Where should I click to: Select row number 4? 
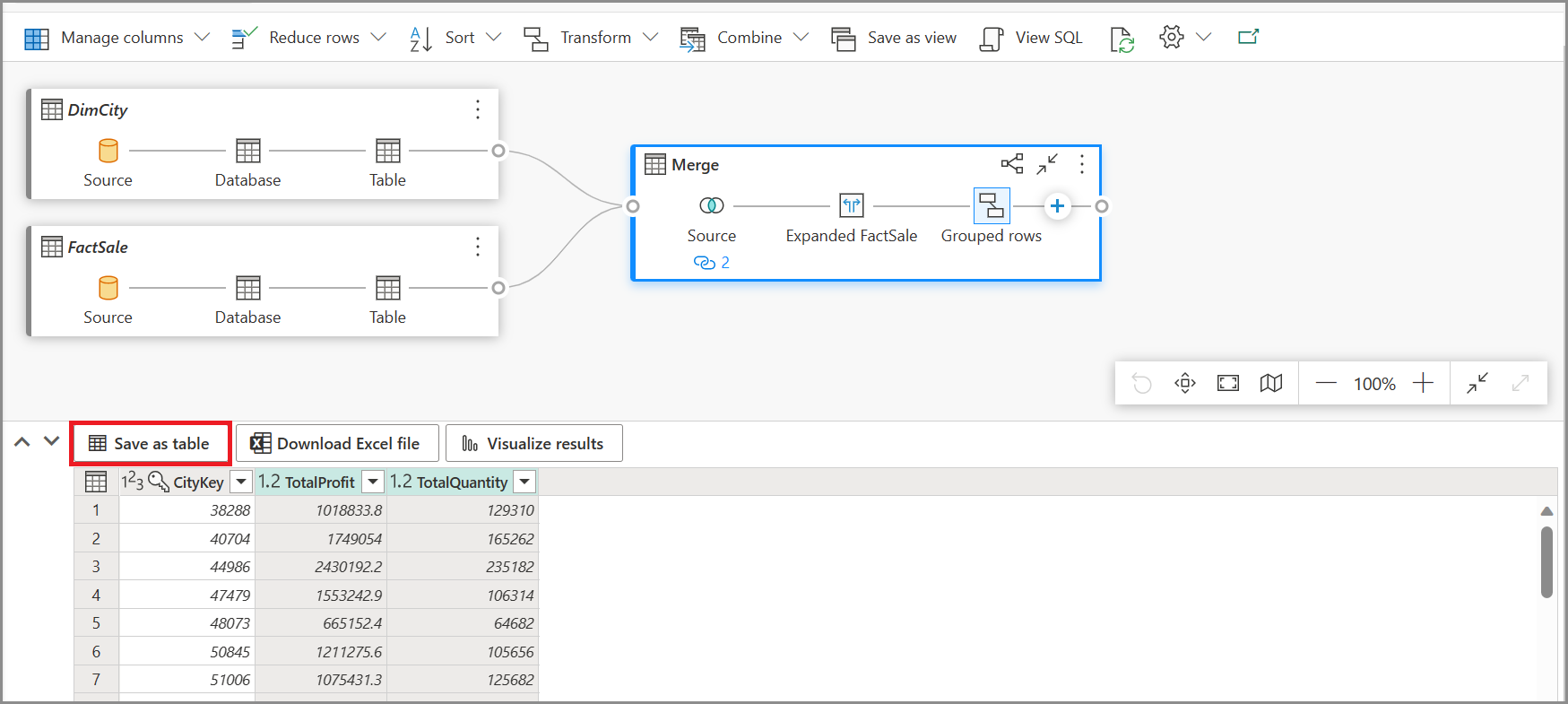96,595
